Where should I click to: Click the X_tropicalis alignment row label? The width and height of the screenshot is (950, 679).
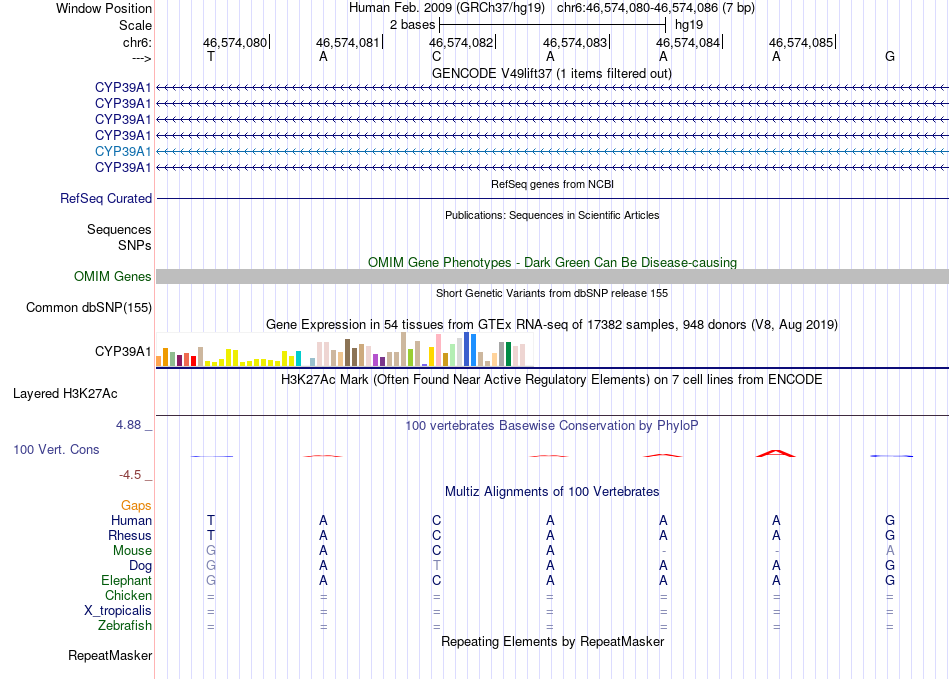click(x=118, y=611)
